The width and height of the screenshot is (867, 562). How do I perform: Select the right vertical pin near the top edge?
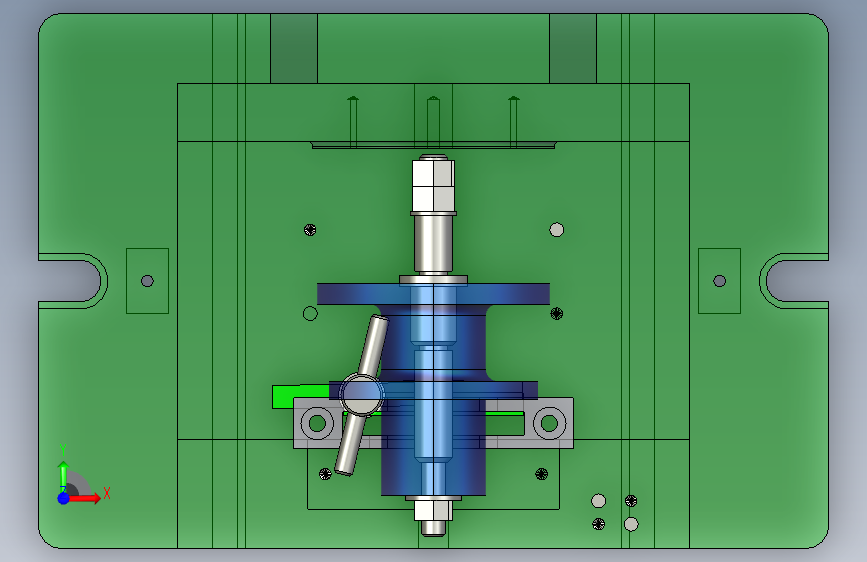click(x=514, y=122)
